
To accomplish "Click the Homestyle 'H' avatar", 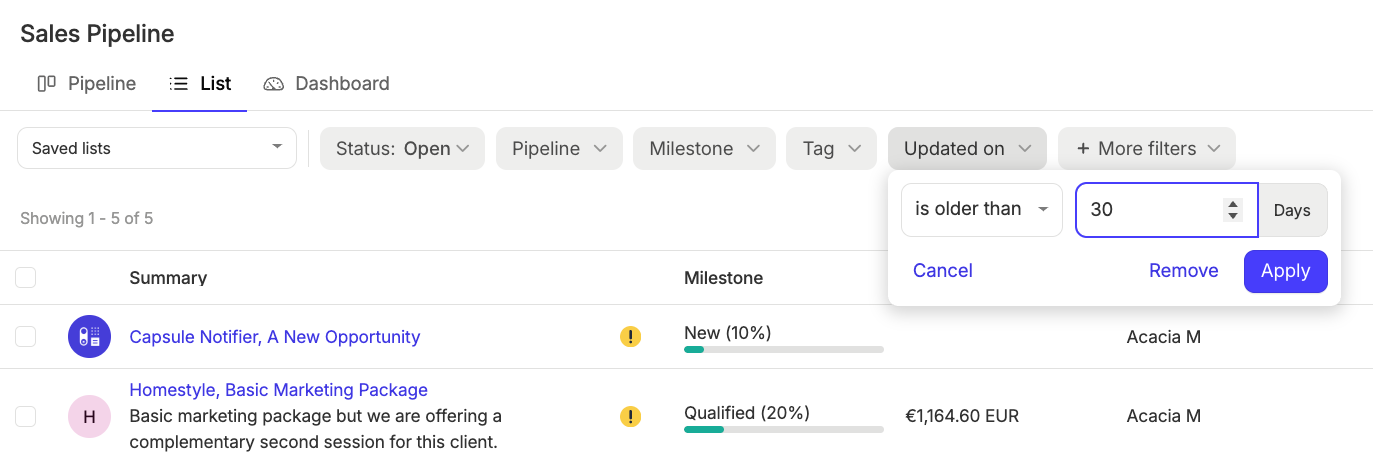I will (89, 417).
